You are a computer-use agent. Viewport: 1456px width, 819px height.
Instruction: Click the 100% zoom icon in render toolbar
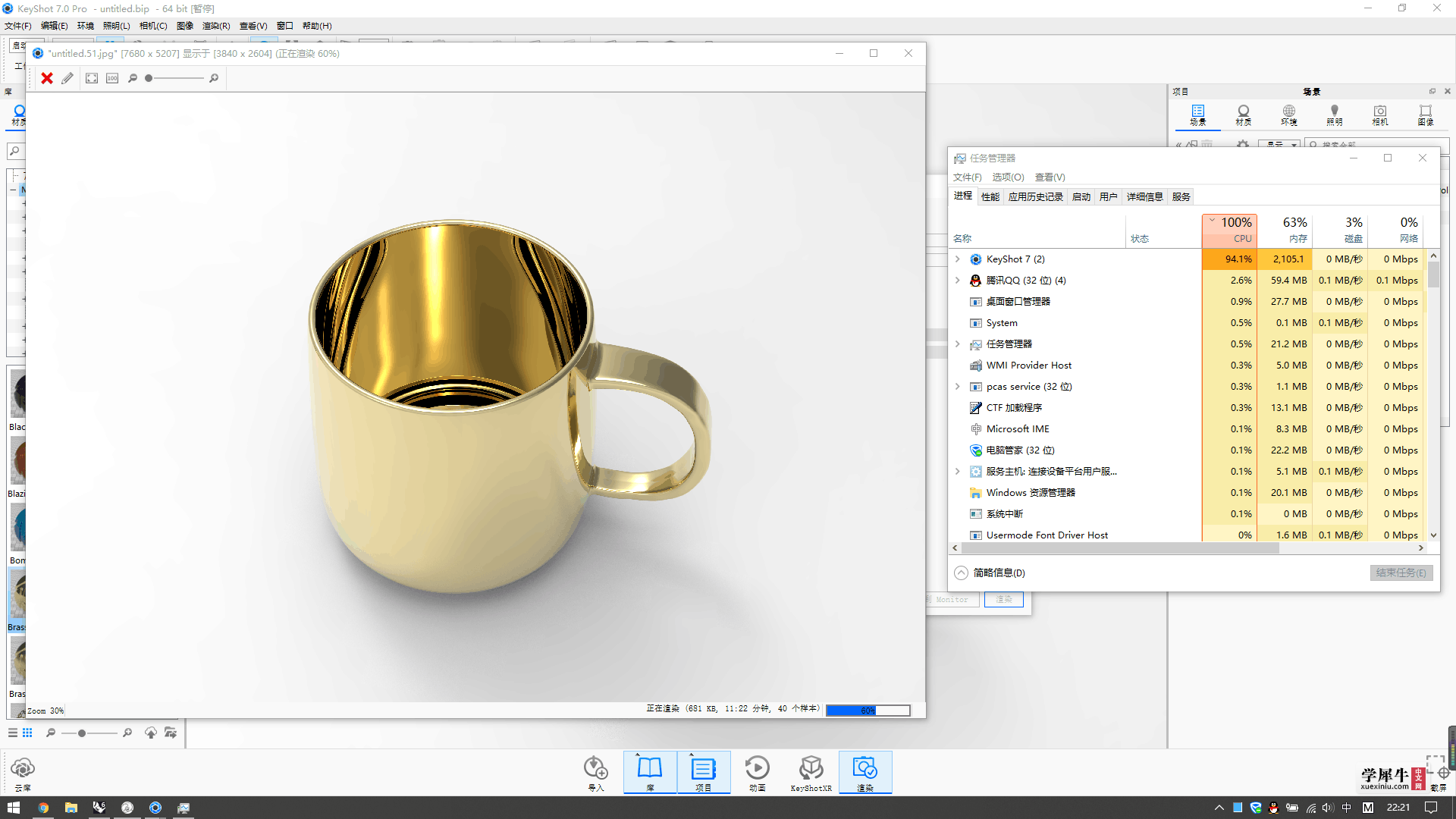click(x=112, y=78)
